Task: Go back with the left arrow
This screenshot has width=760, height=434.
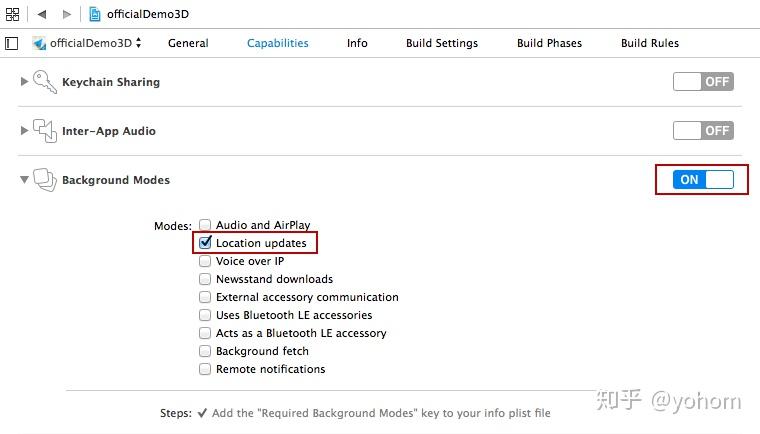Action: coord(42,15)
